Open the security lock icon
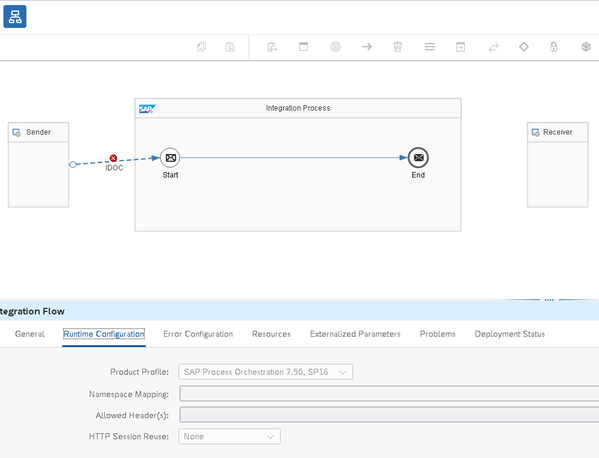The image size is (599, 458). [554, 47]
